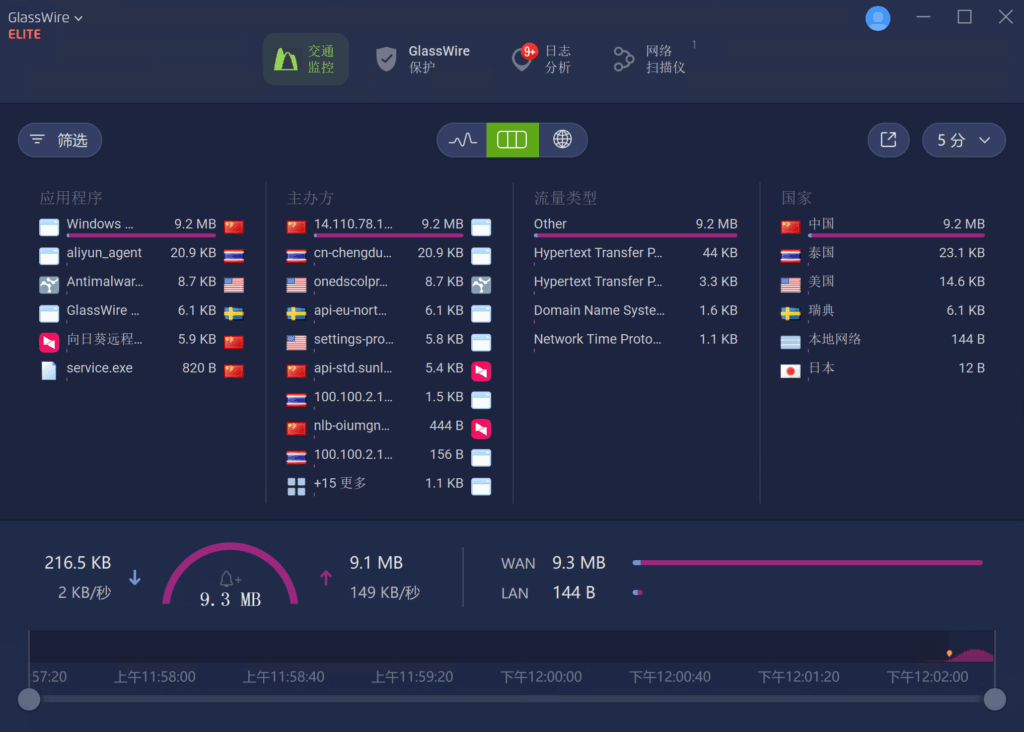This screenshot has width=1024, height=732.
Task: Select the globe map view icon
Action: [x=563, y=141]
